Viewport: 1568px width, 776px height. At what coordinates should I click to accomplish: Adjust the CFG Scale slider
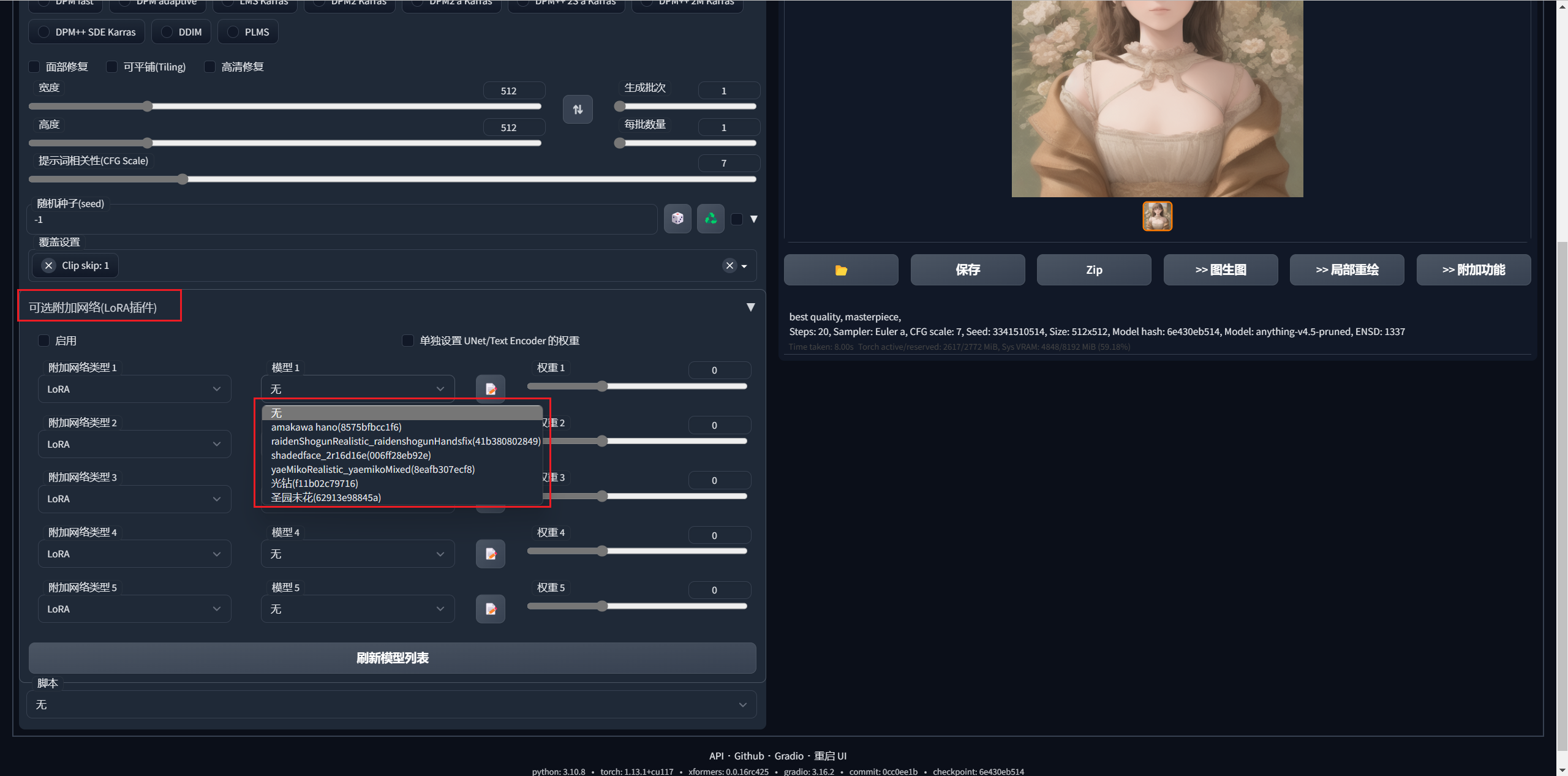point(393,179)
